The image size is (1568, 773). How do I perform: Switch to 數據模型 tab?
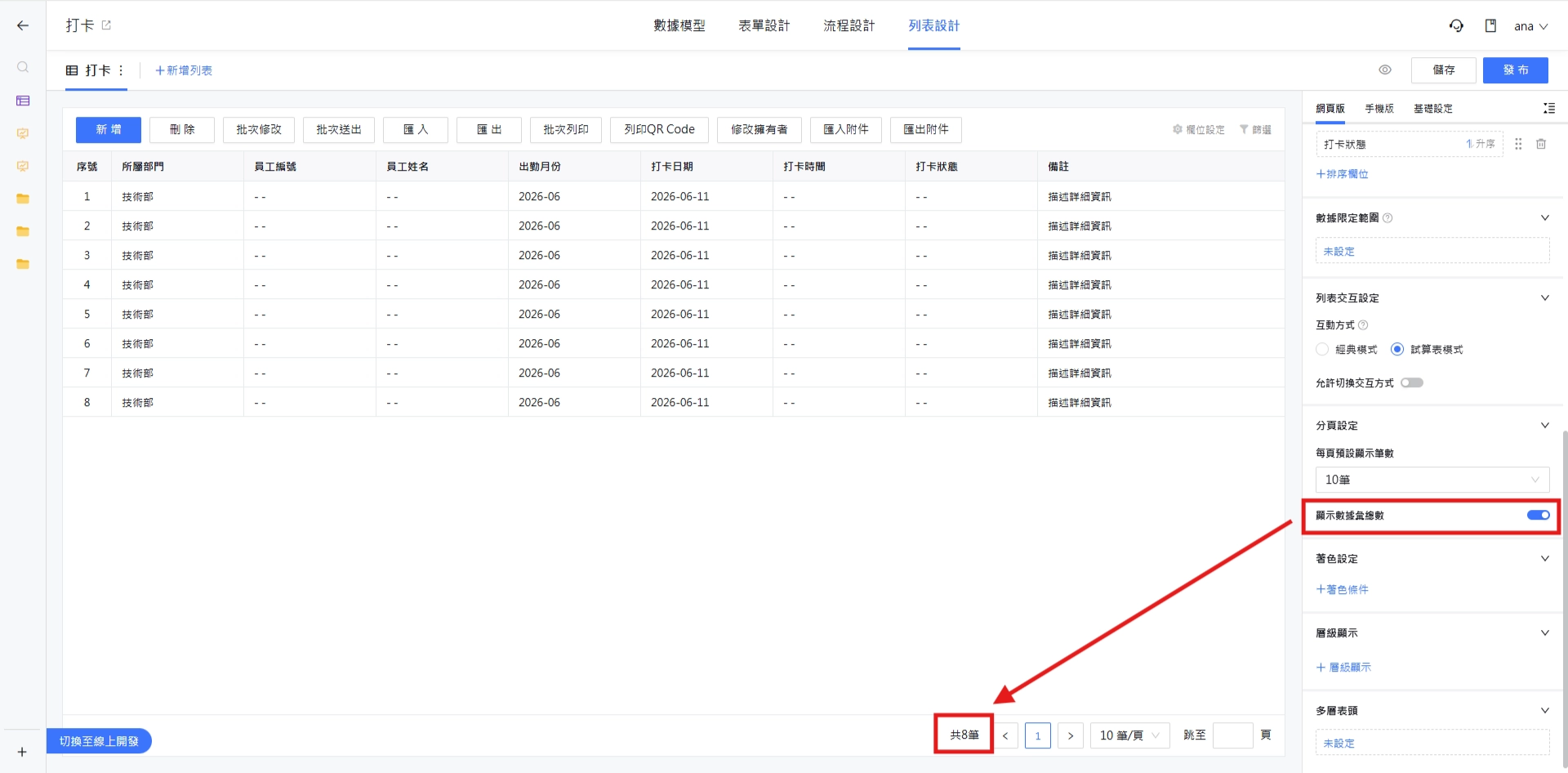(679, 26)
